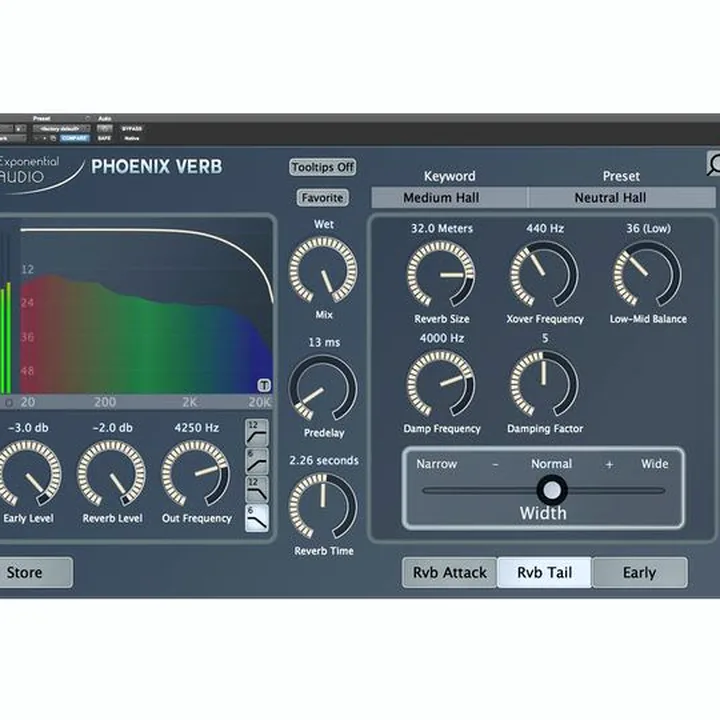Click the PHOENIX VERB title
Screen dimensions: 720x720
coord(157,167)
